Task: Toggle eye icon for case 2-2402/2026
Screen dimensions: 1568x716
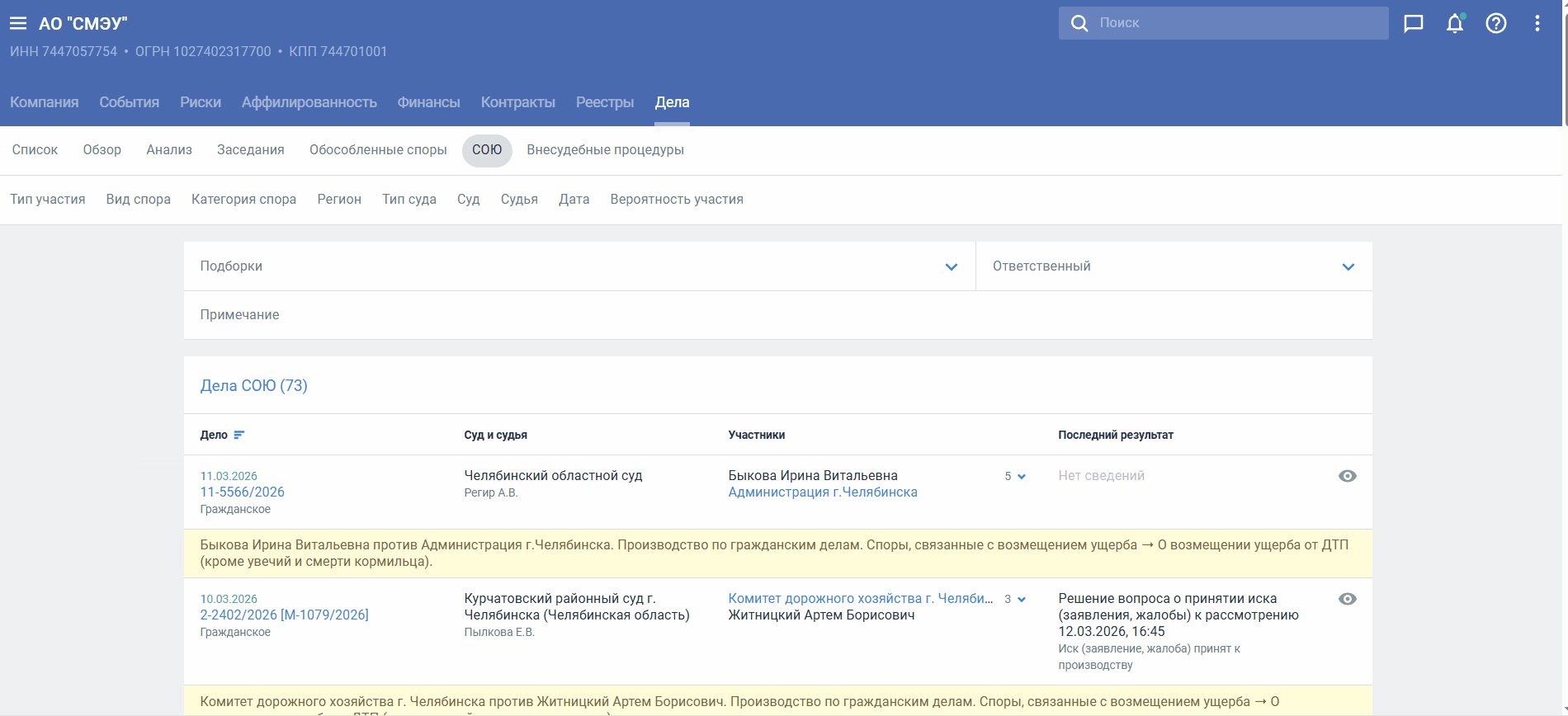Action: [x=1347, y=599]
